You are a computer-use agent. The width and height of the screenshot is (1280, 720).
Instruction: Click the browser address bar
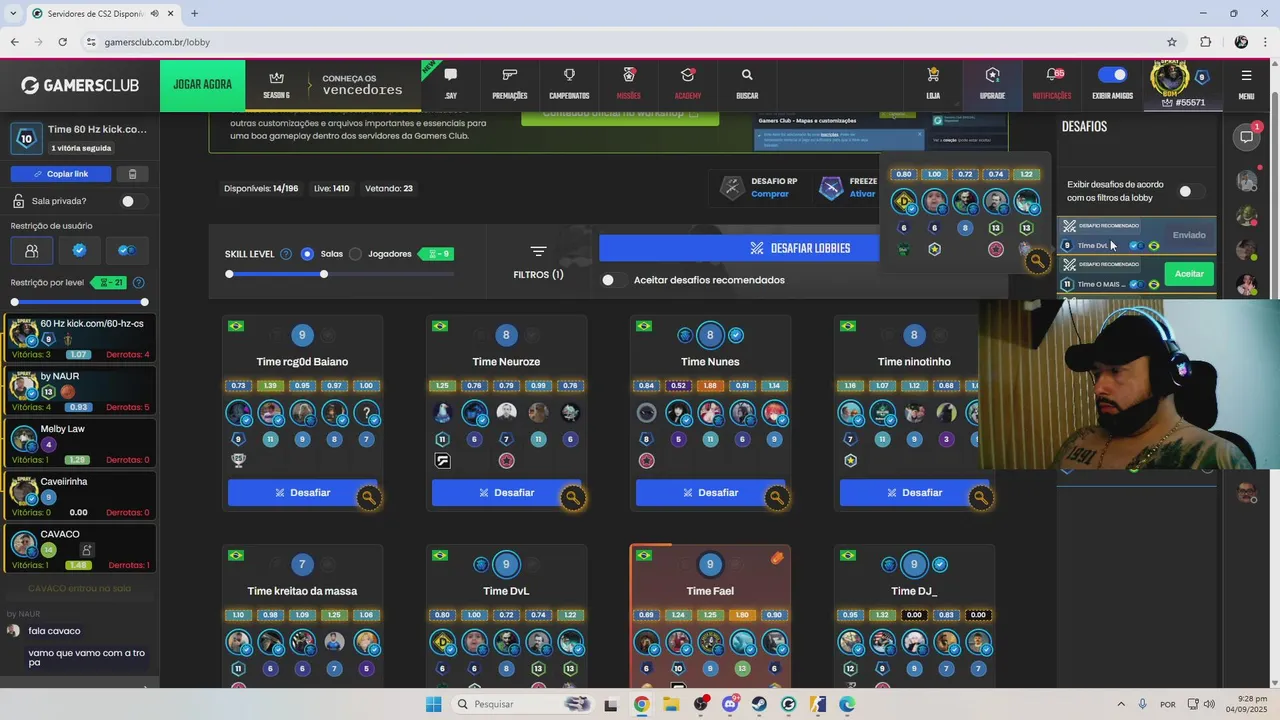(x=620, y=42)
